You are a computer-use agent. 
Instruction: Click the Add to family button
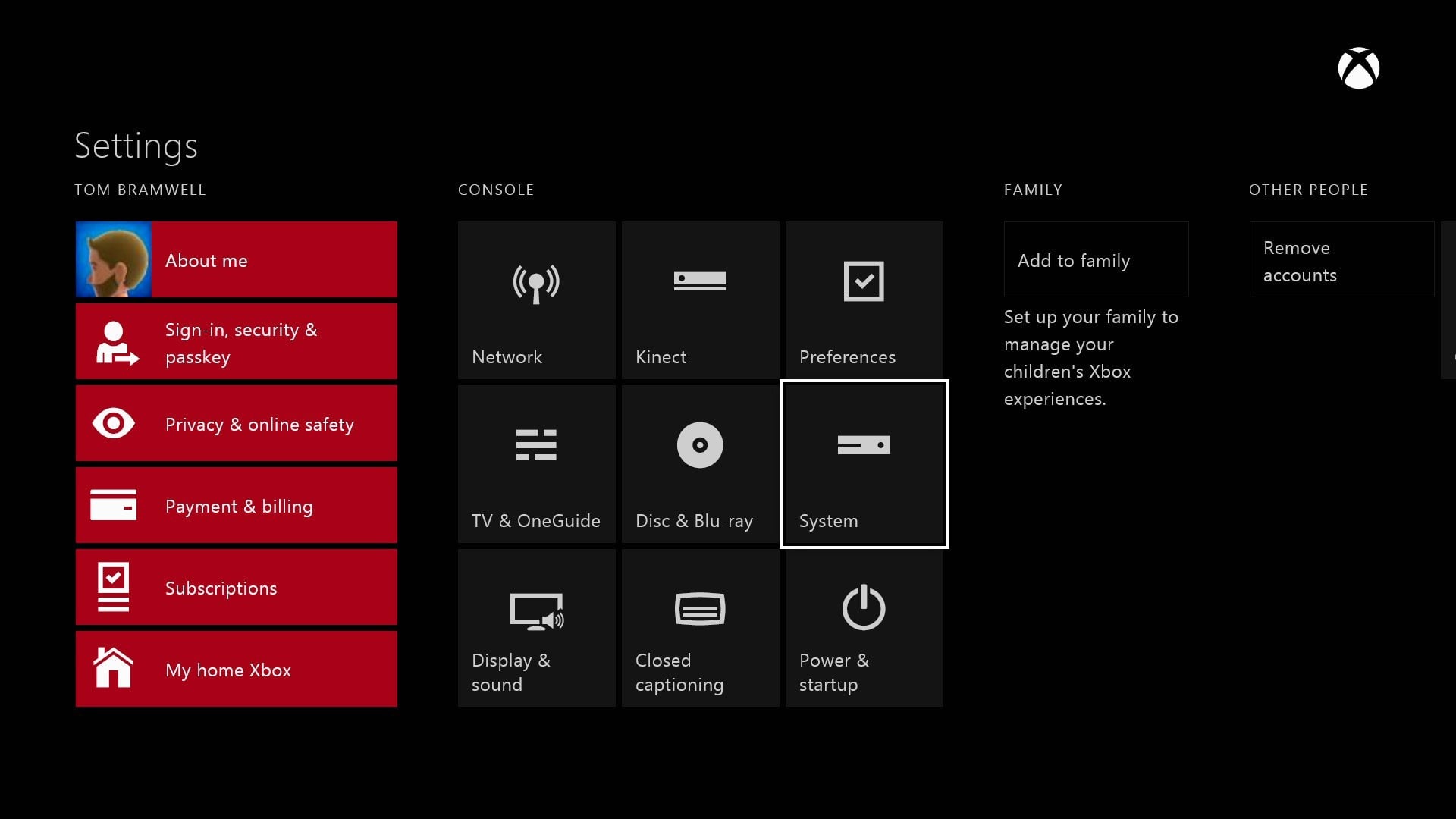1096,260
